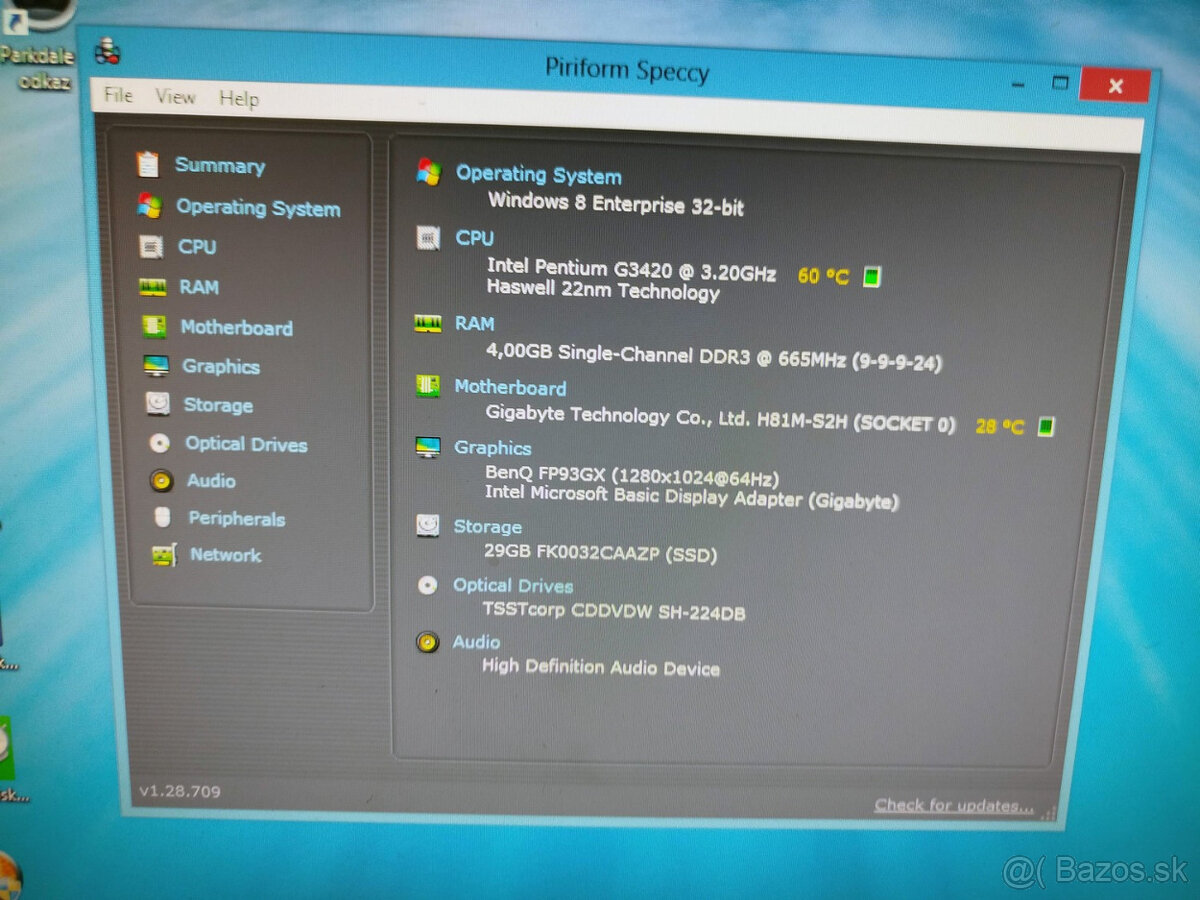Open Storage section in the sidebar
Screen dimensions: 1200x900
(218, 405)
